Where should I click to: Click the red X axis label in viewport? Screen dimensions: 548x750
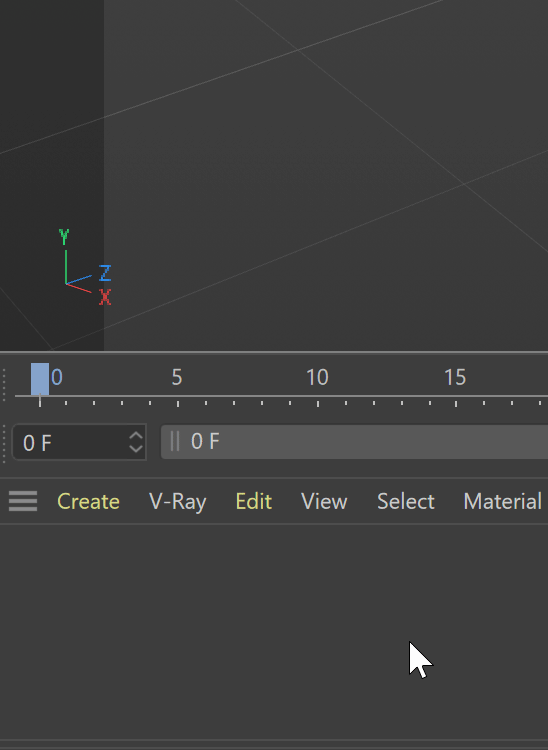click(x=105, y=297)
